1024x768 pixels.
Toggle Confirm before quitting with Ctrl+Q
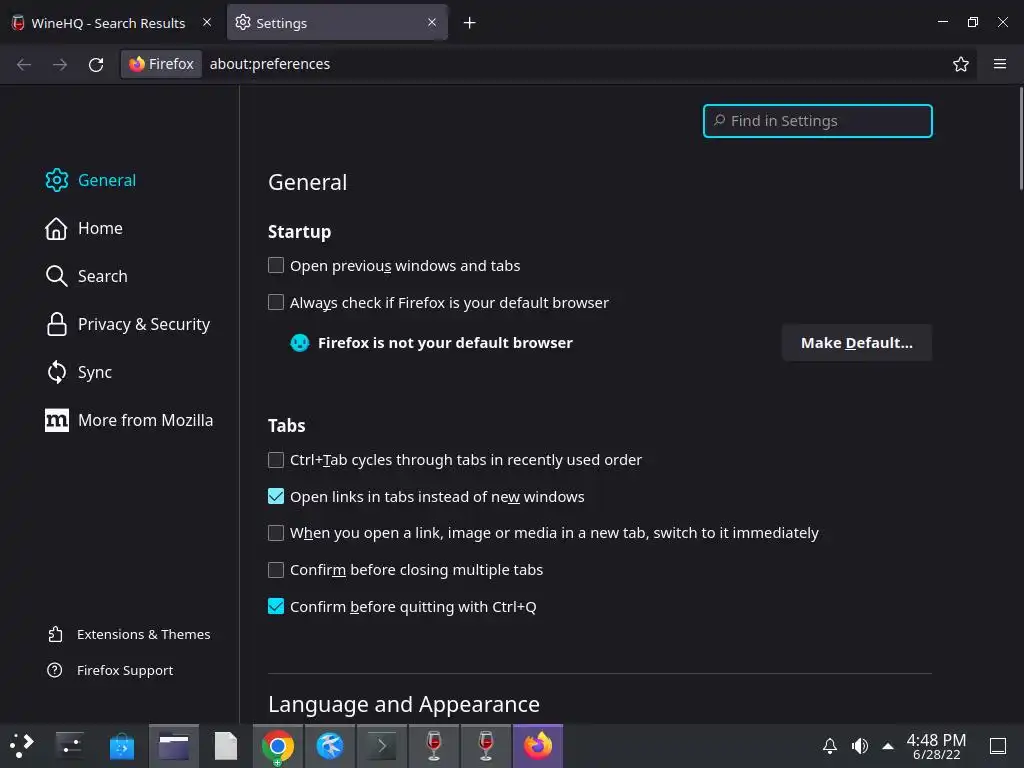[x=276, y=607]
